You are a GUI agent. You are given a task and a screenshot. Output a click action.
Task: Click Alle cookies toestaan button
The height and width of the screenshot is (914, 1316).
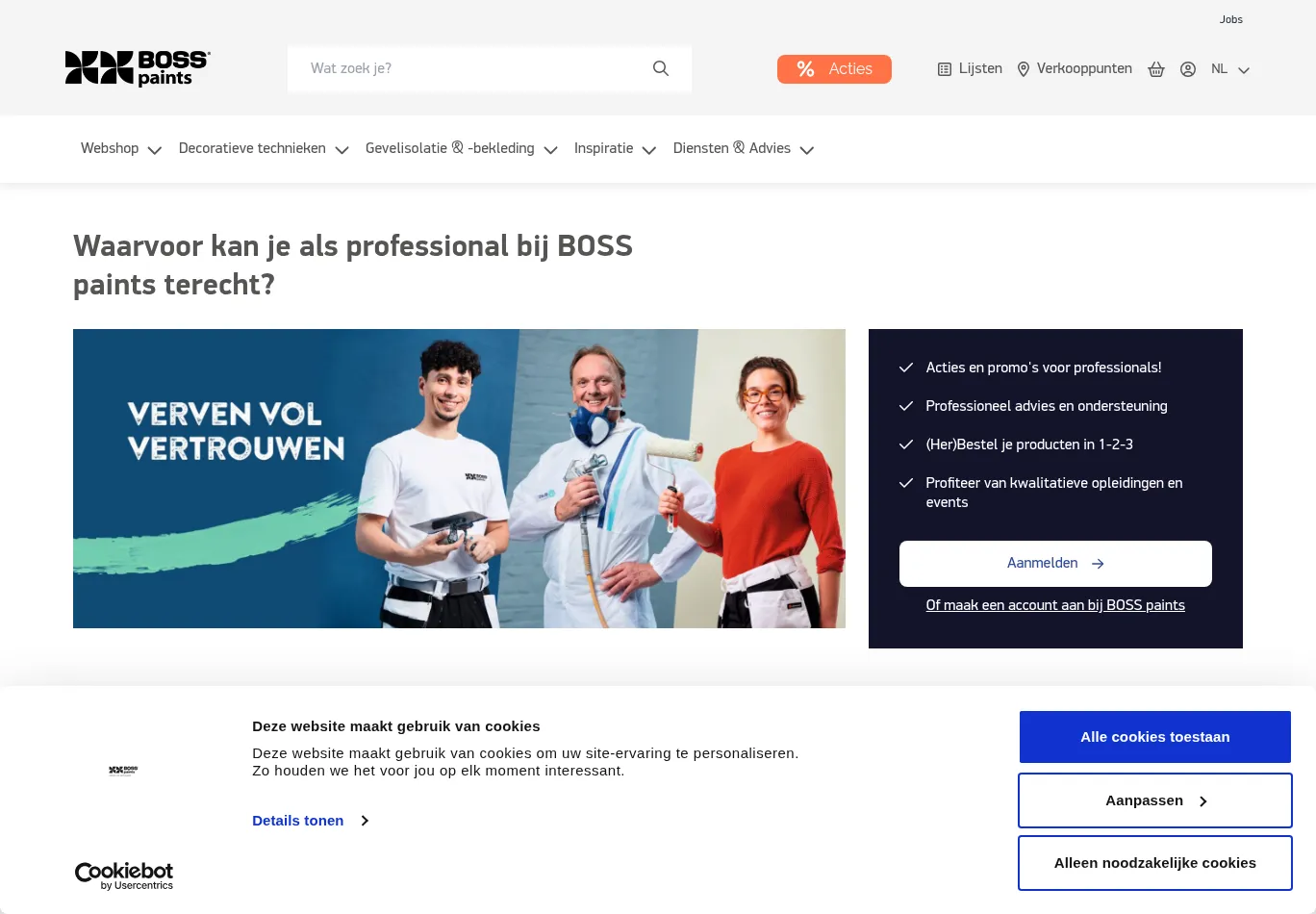(x=1155, y=737)
